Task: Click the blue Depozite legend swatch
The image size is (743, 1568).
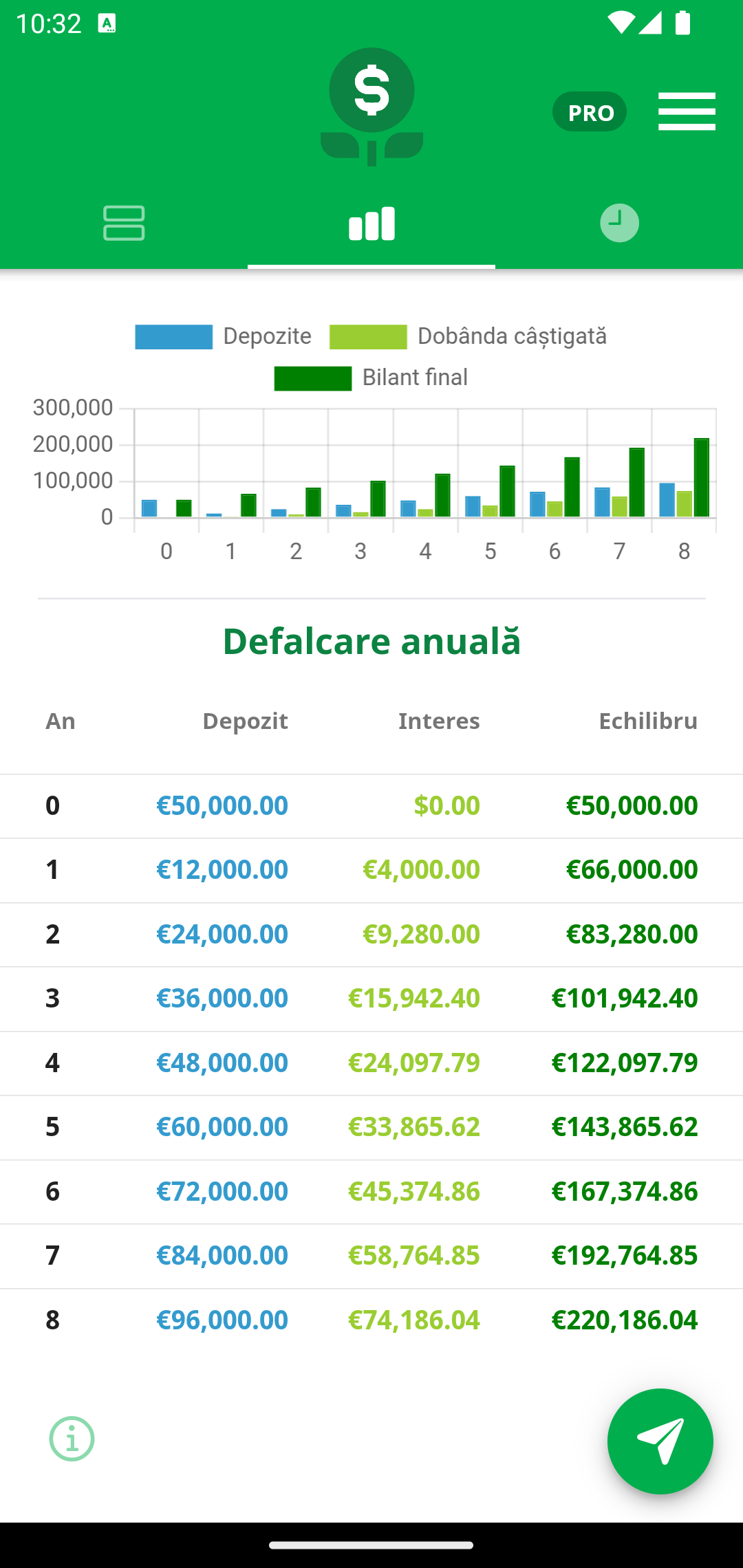Action: (x=173, y=337)
